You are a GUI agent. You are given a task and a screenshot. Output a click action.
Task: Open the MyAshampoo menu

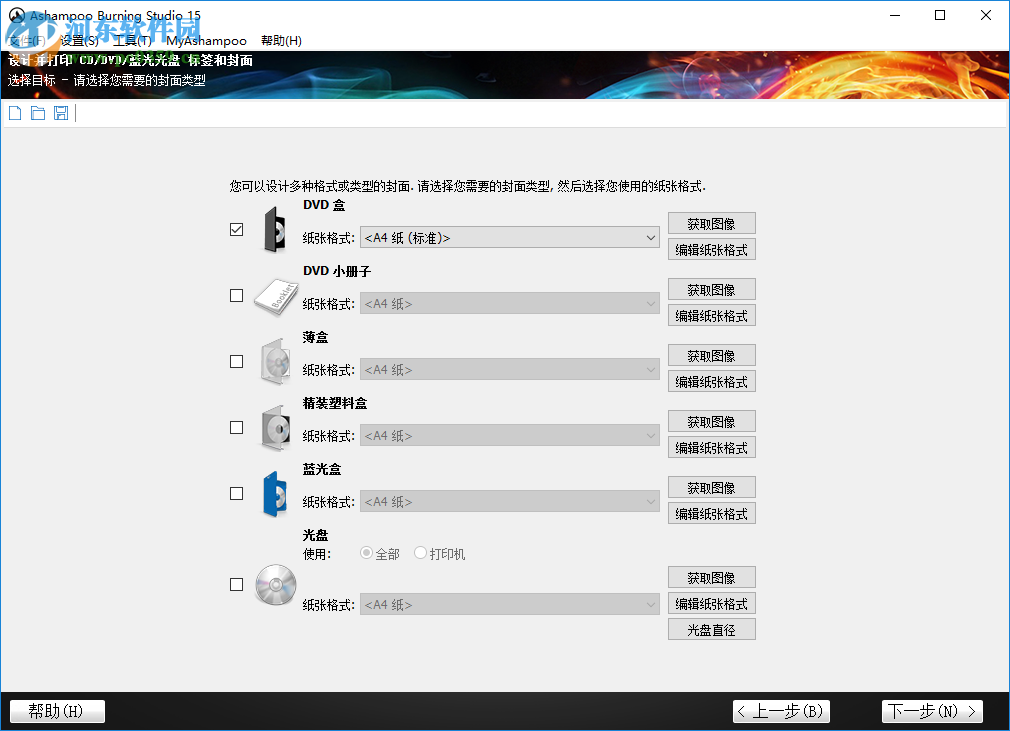pyautogui.click(x=205, y=41)
